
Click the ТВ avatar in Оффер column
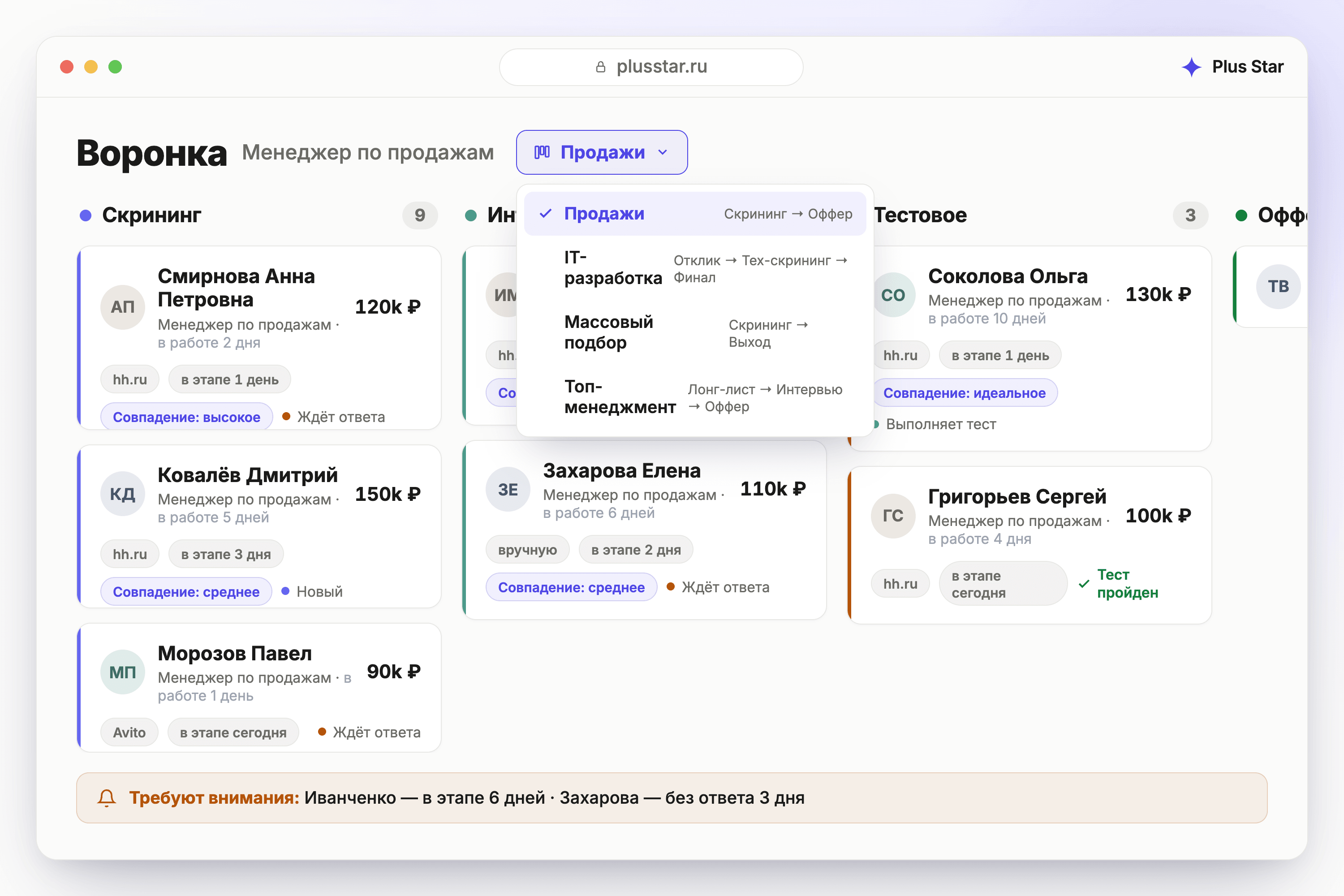point(1278,286)
